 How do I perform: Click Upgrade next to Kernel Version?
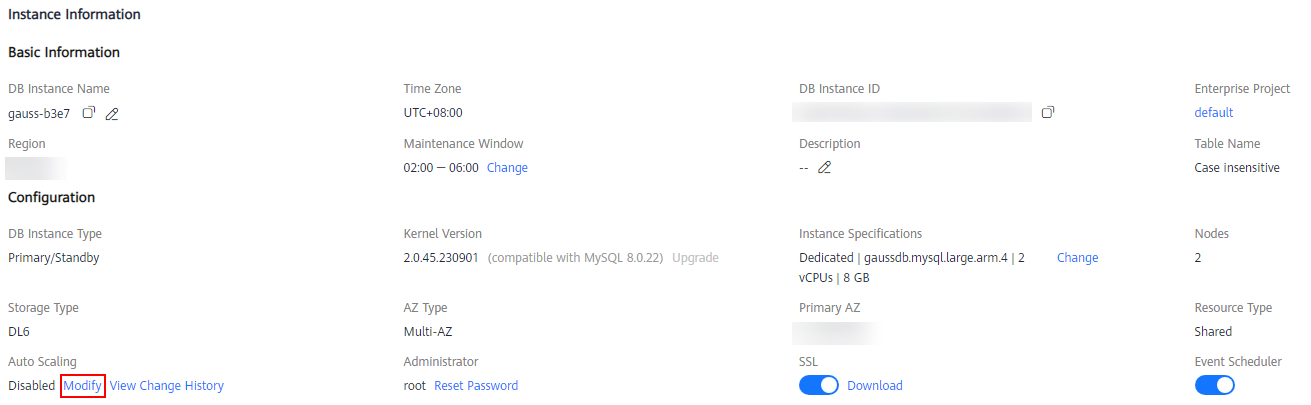[x=695, y=258]
